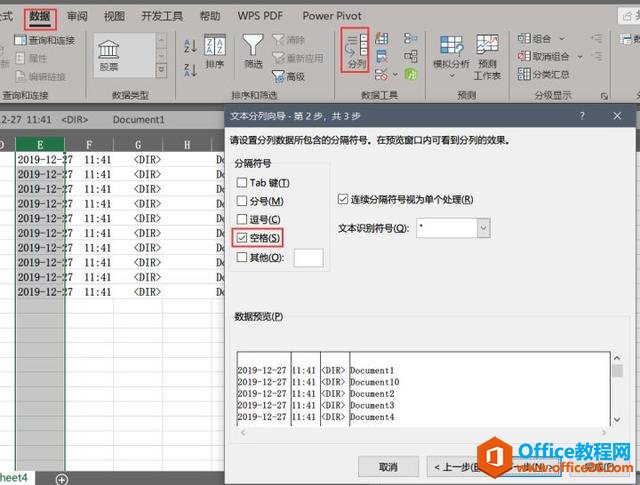The width and height of the screenshot is (640, 485).
Task: Expand the Group (组合) dropdown arrow
Action: click(x=562, y=39)
